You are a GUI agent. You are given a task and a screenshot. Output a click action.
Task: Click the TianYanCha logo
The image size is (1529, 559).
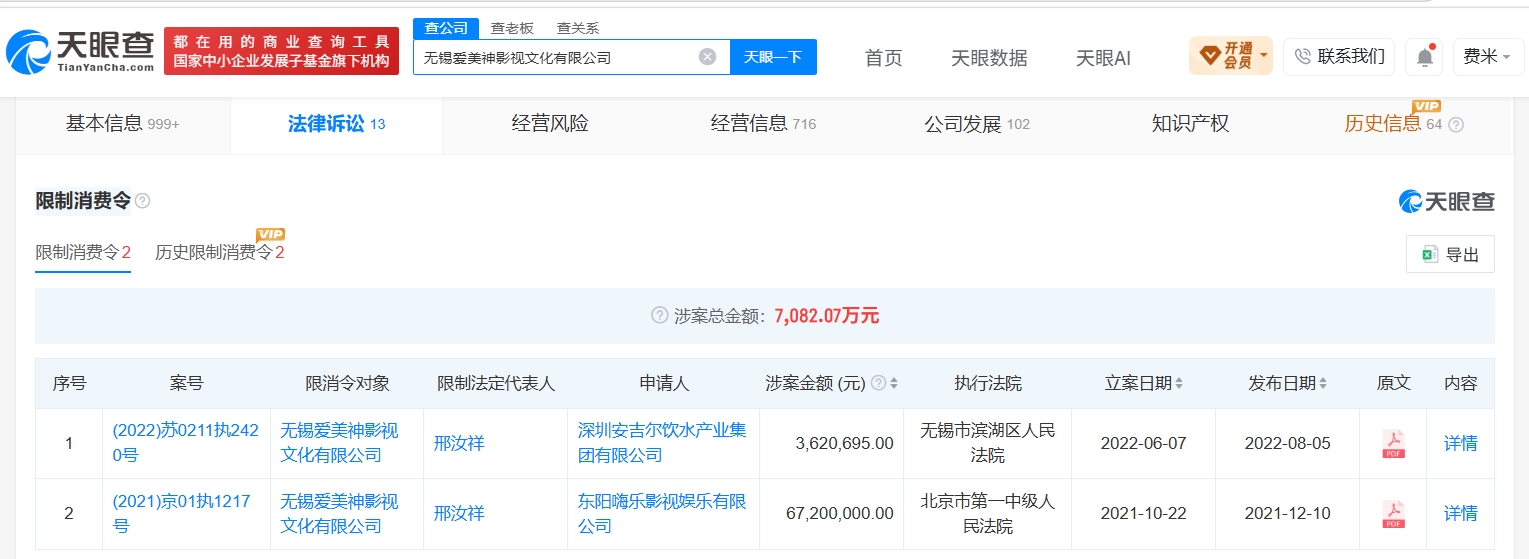[80, 50]
